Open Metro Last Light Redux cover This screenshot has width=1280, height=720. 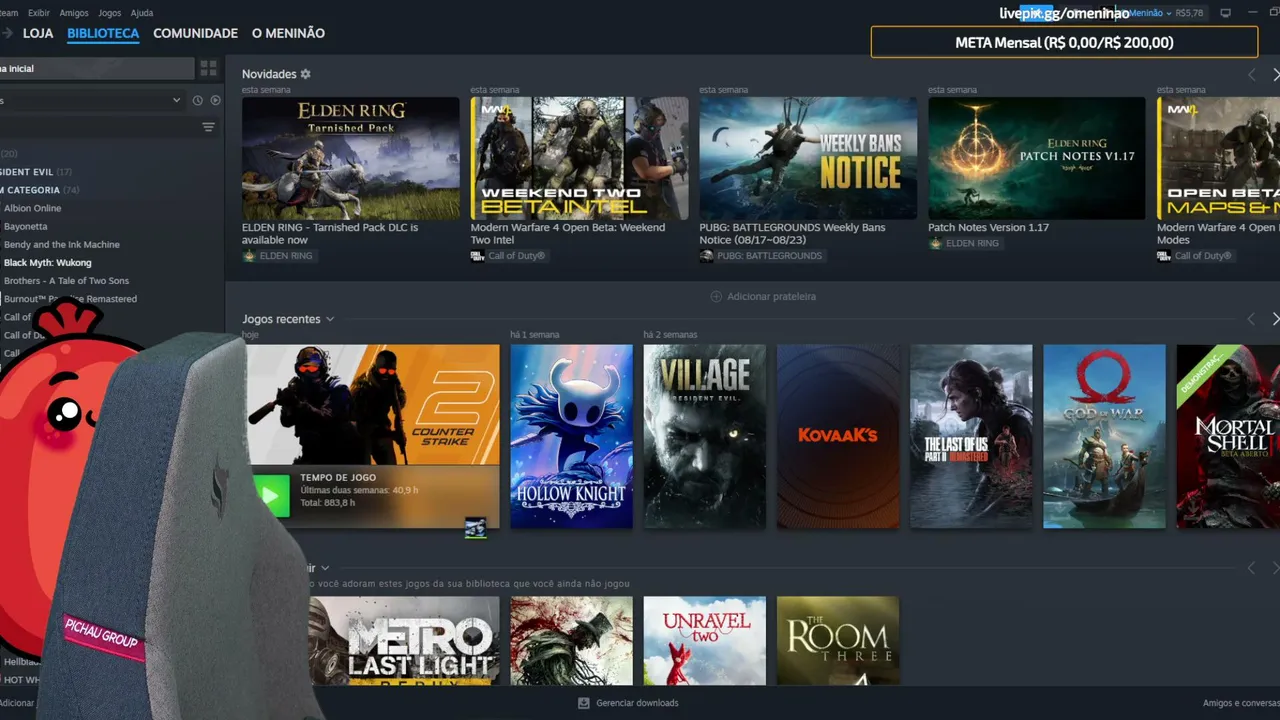point(404,641)
